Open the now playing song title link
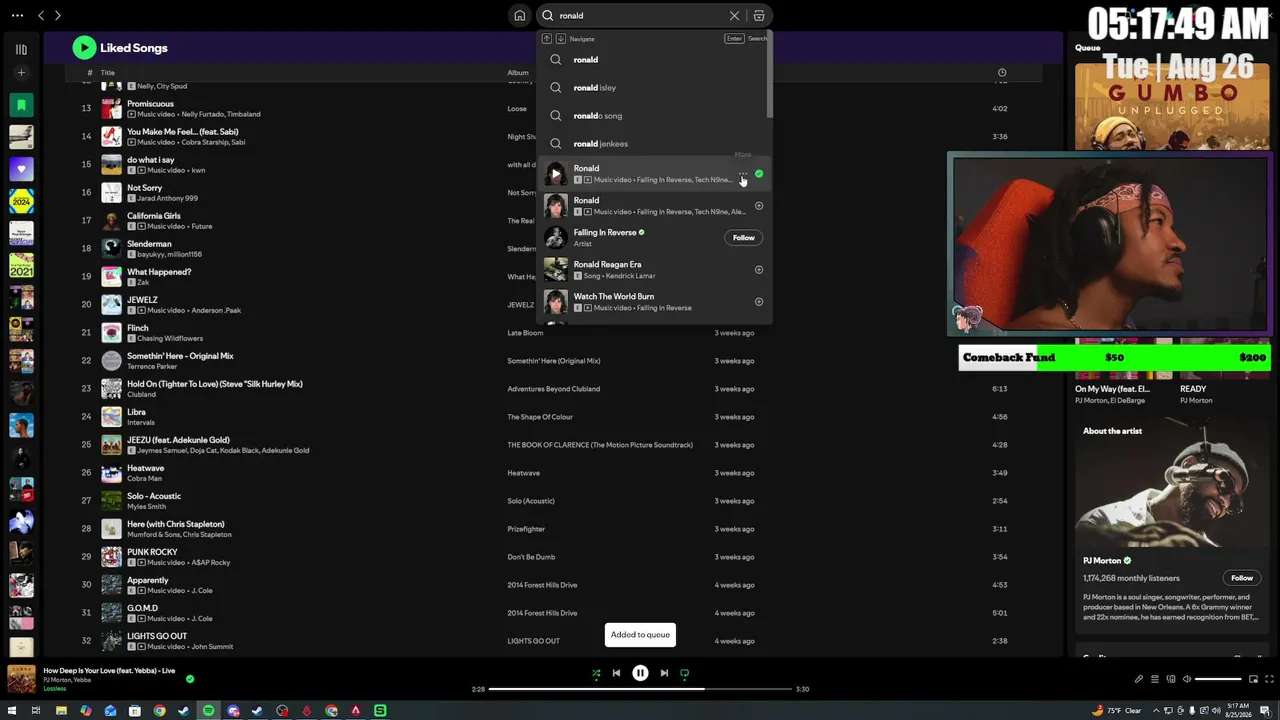 point(109,671)
